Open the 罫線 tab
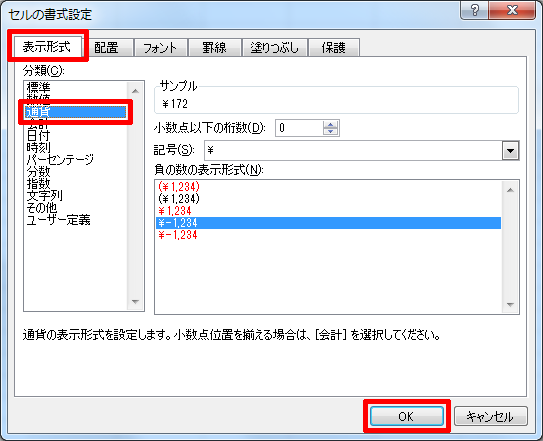 coord(214,47)
